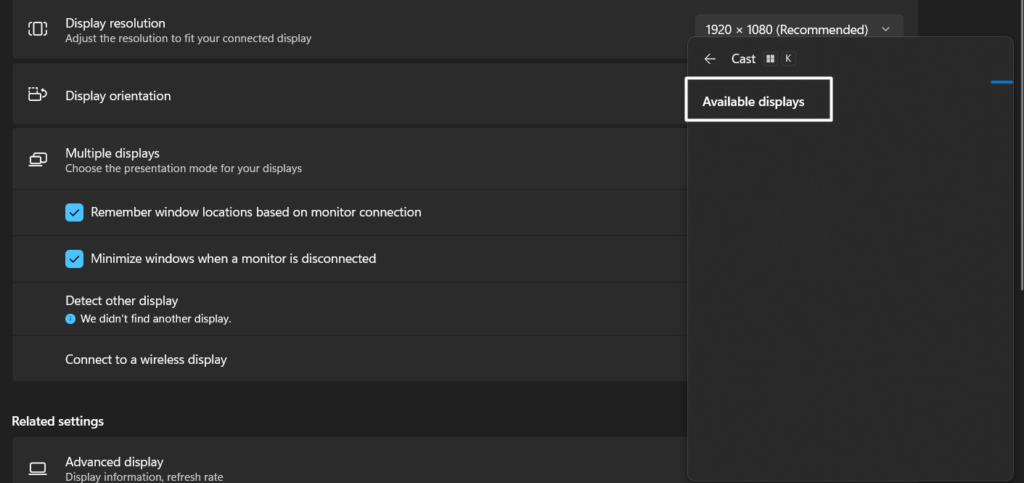Viewport: 1024px width, 483px height.
Task: Open the Display orientation setting label
Action: [x=118, y=96]
